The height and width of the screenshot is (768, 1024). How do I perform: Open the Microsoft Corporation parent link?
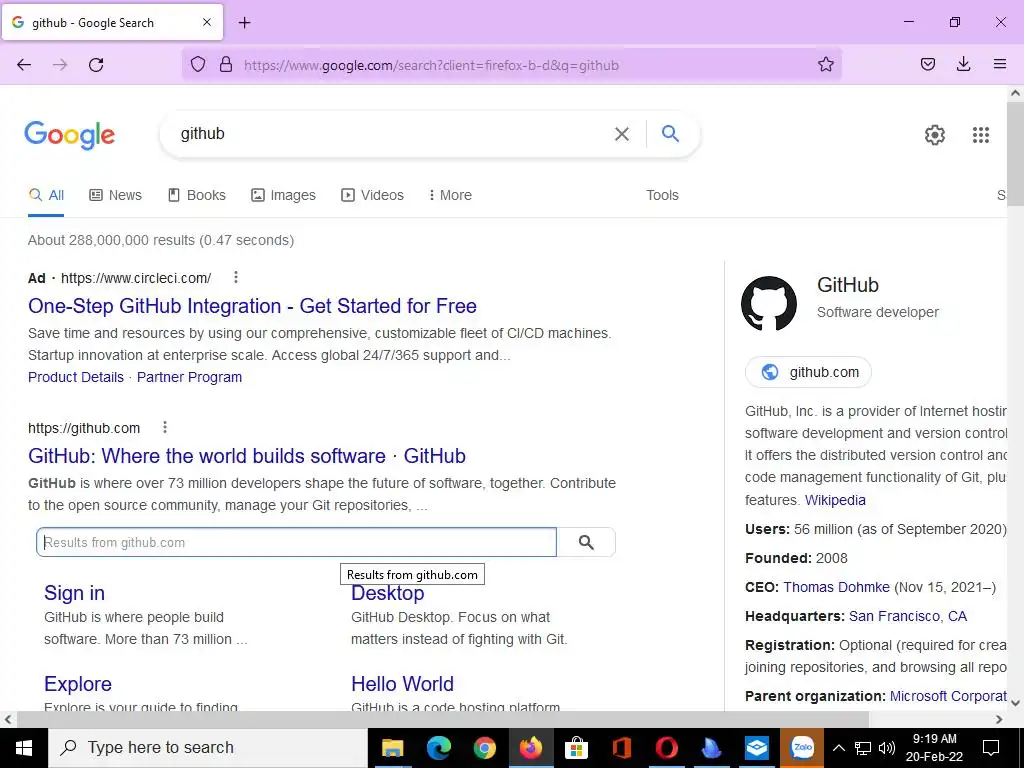click(948, 696)
